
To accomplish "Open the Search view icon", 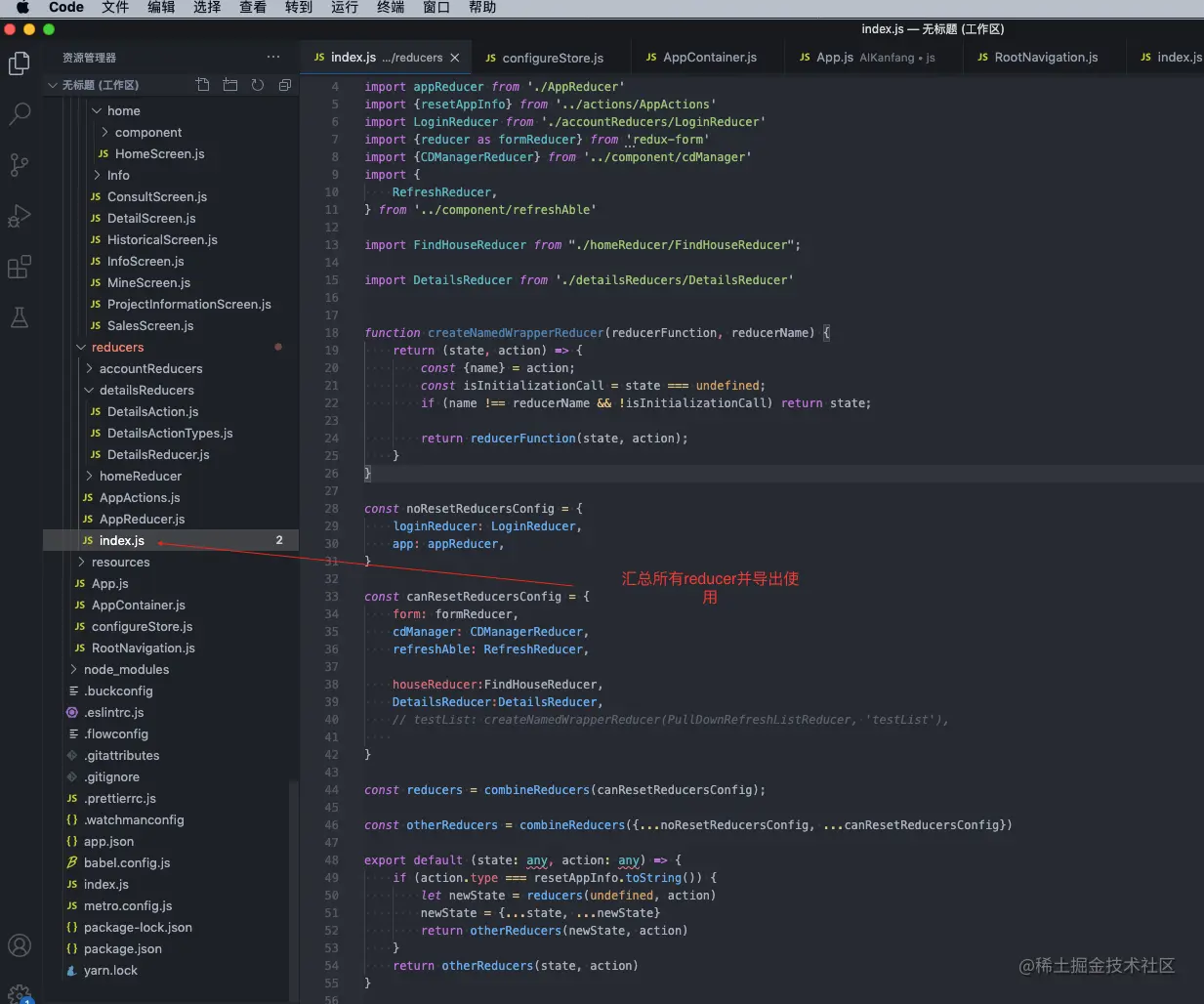I will (x=19, y=114).
